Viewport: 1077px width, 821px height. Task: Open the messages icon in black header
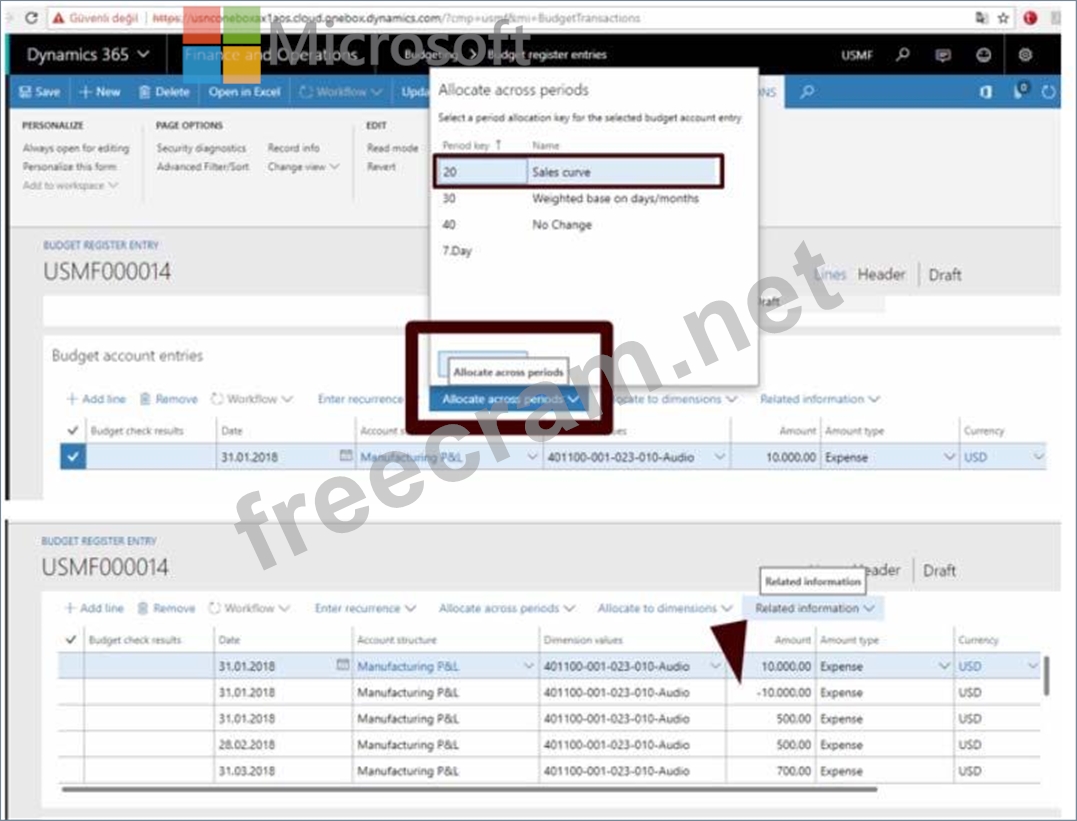[943, 55]
